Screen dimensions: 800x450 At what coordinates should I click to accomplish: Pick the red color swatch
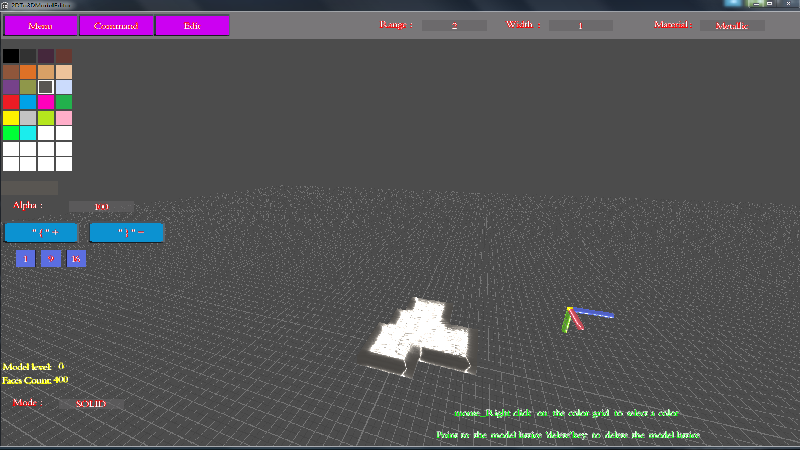point(11,102)
